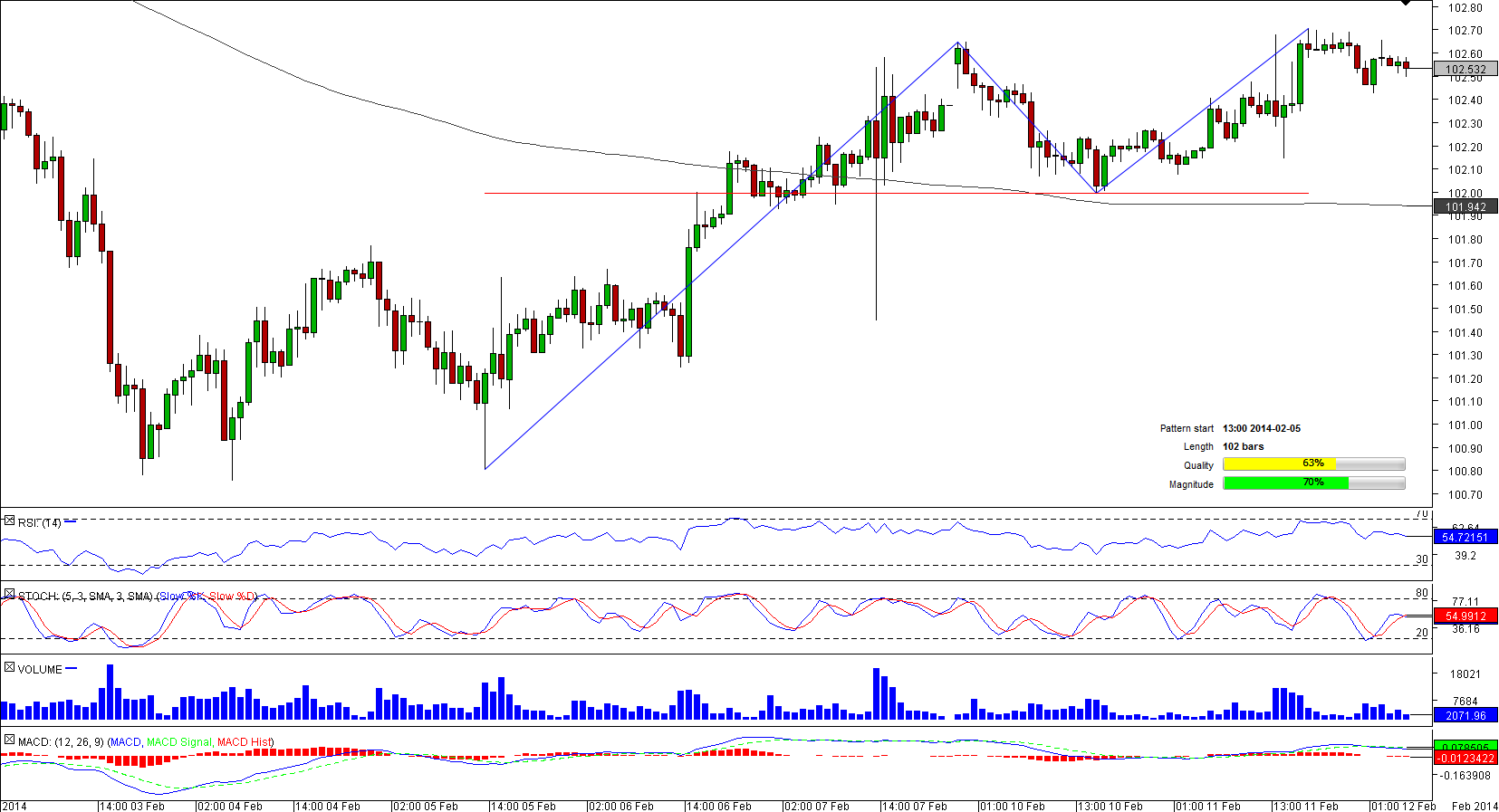Click the blue line marker beside RSI (14)
Image resolution: width=1499 pixels, height=812 pixels.
coord(71,522)
